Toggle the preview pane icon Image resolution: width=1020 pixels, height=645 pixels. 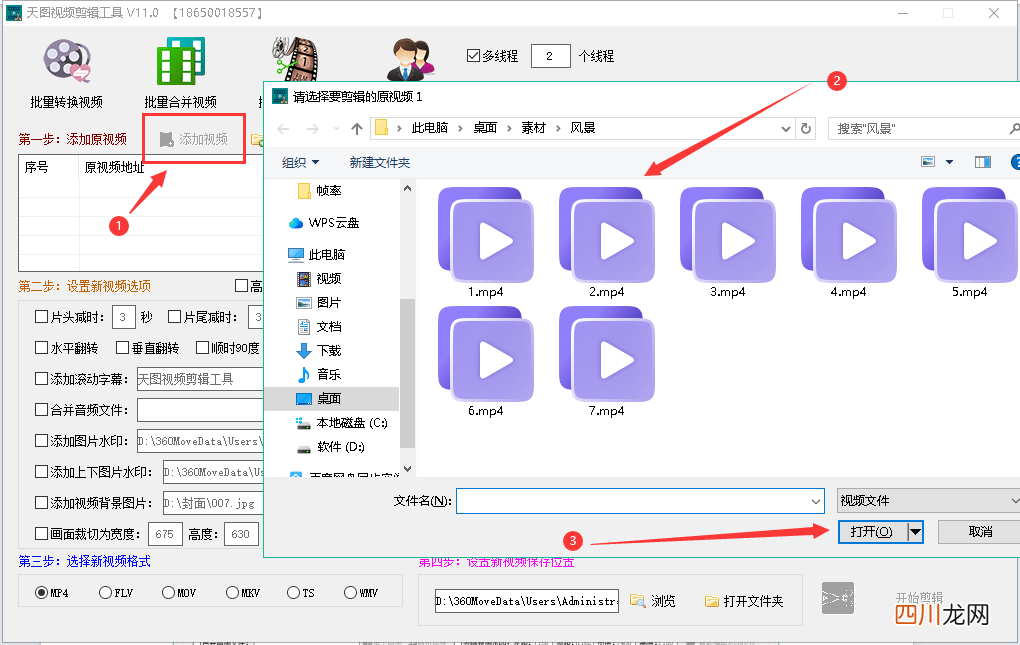click(982, 162)
